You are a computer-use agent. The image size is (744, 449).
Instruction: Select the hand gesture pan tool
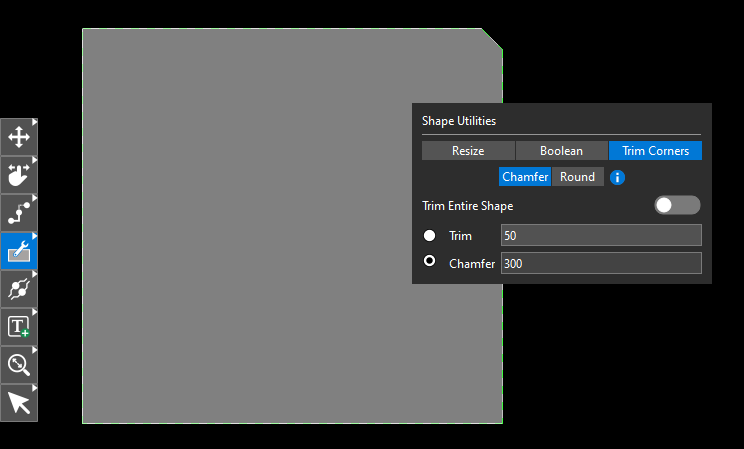pyautogui.click(x=19, y=175)
